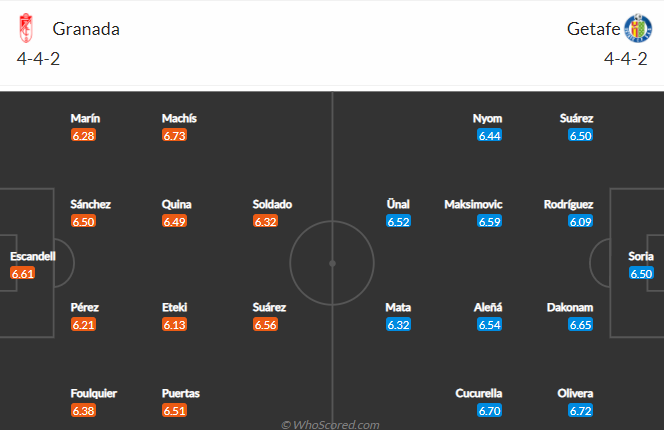Viewport: 664px width, 430px height.
Task: Select Escandell's 6.61 rating badge
Action: point(22,273)
